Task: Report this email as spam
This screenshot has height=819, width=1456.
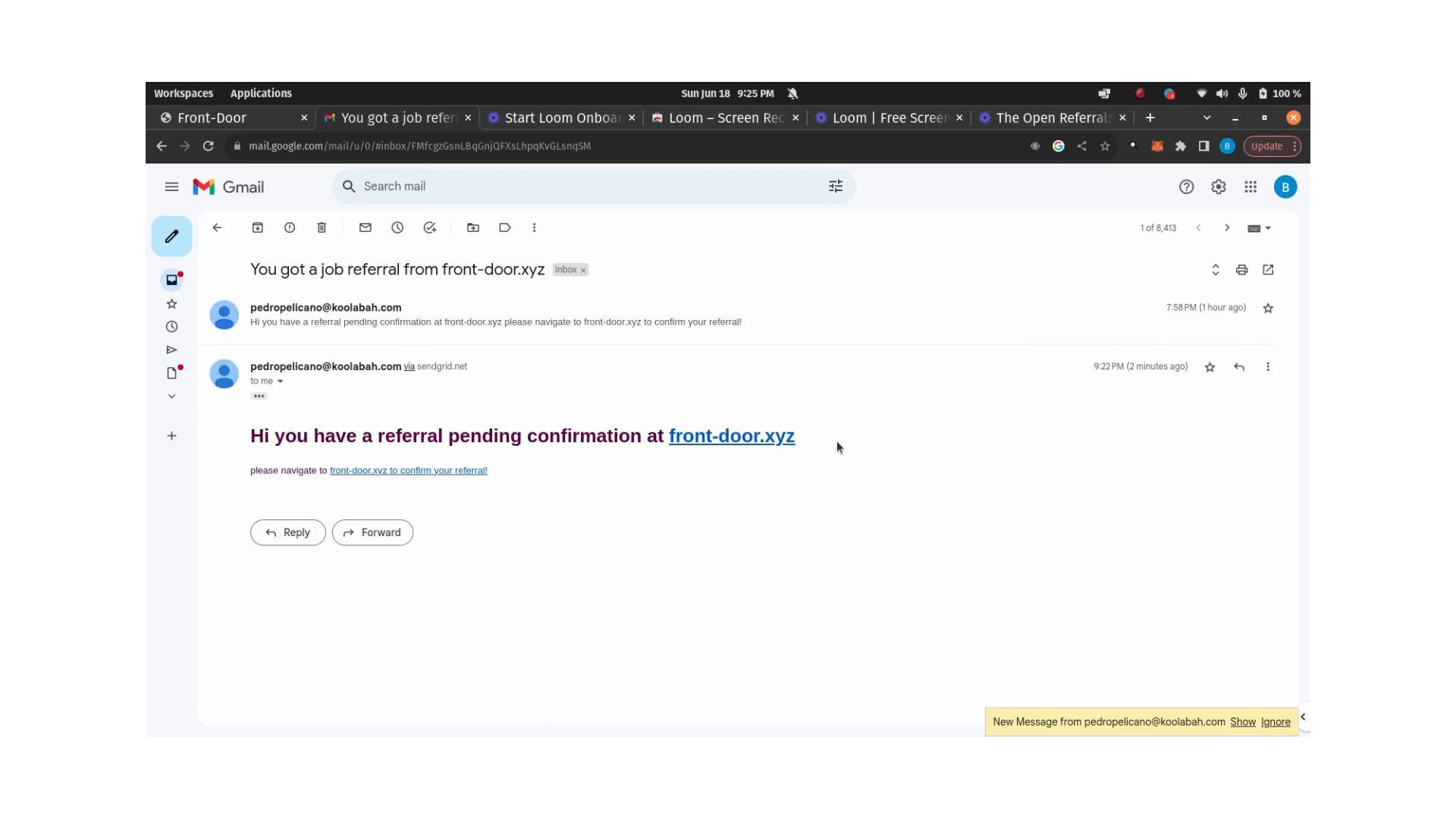Action: (290, 227)
